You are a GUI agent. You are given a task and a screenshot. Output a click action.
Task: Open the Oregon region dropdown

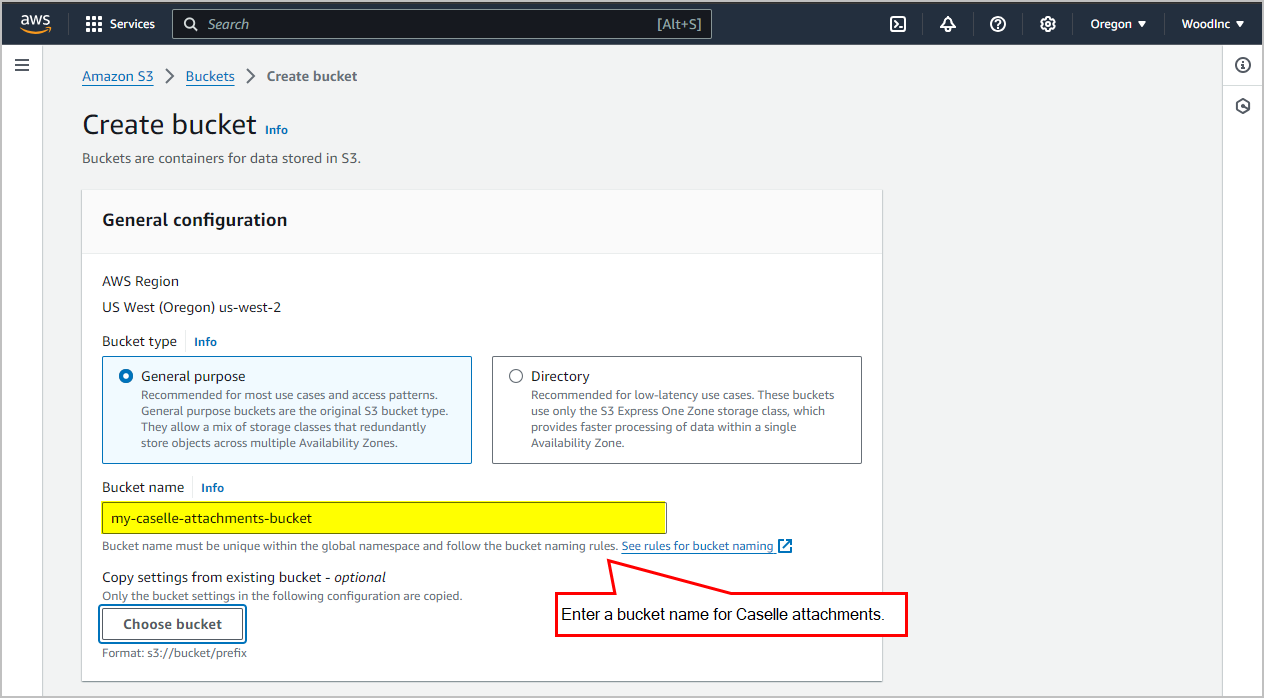point(1118,24)
